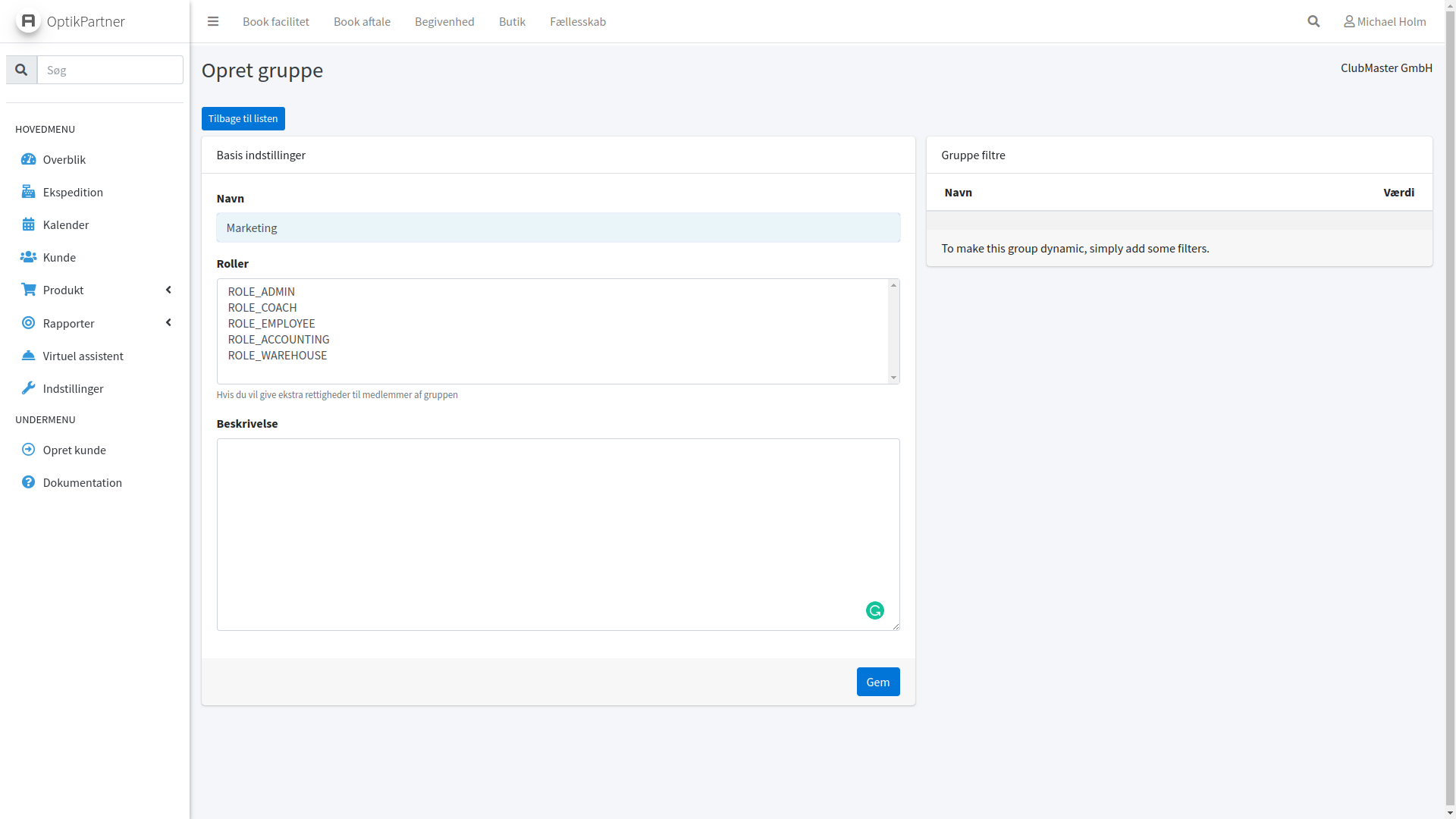The width and height of the screenshot is (1456, 819).
Task: Click the Overblik dashboard icon
Action: click(29, 159)
